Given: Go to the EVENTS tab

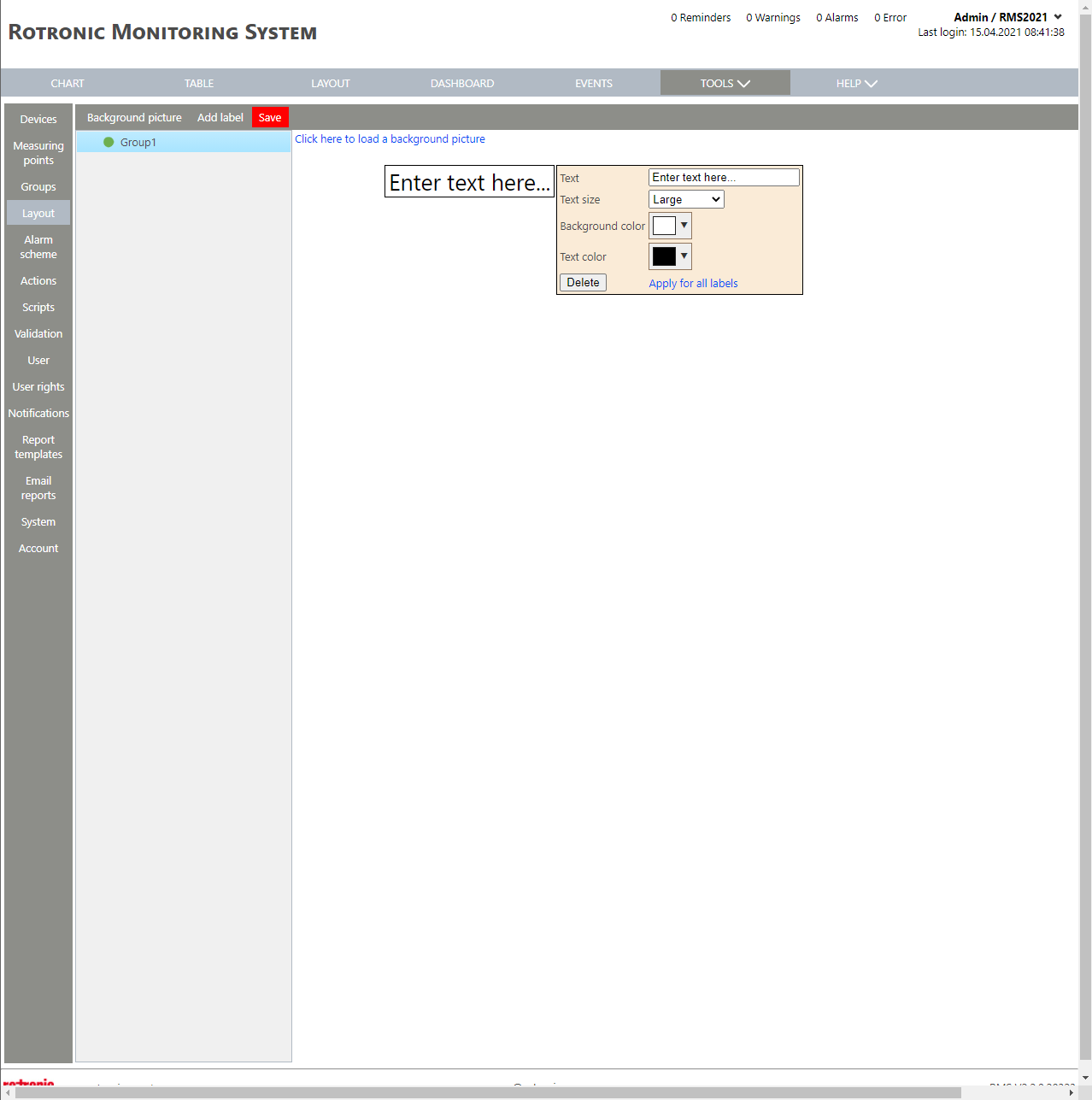Looking at the screenshot, I should point(594,83).
